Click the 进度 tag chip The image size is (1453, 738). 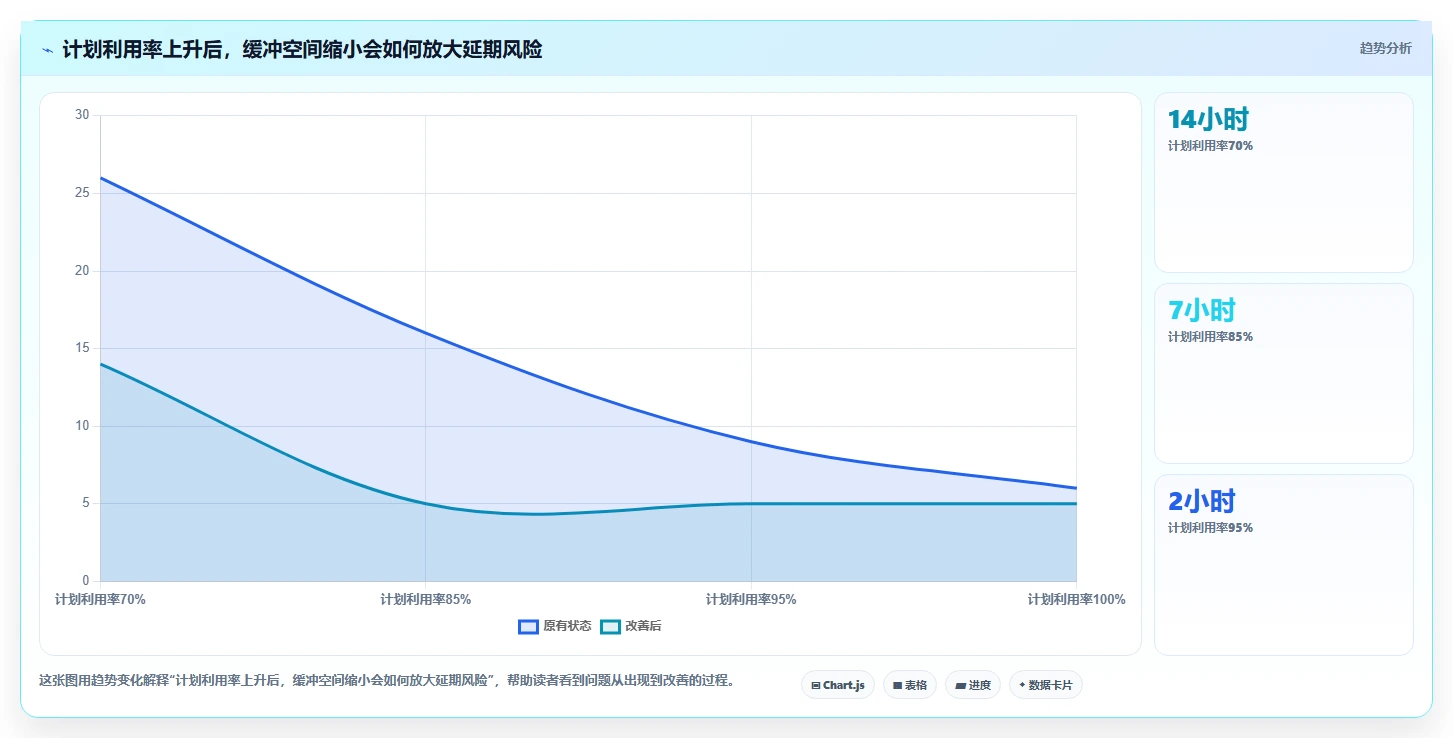[x=973, y=685]
